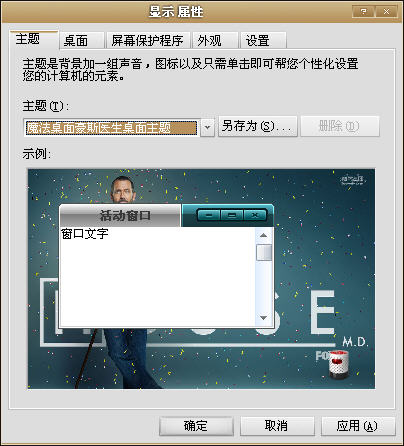Screen dimensions: 404x446
Task: Close the 显示 属性 dialog
Action: 387,12
